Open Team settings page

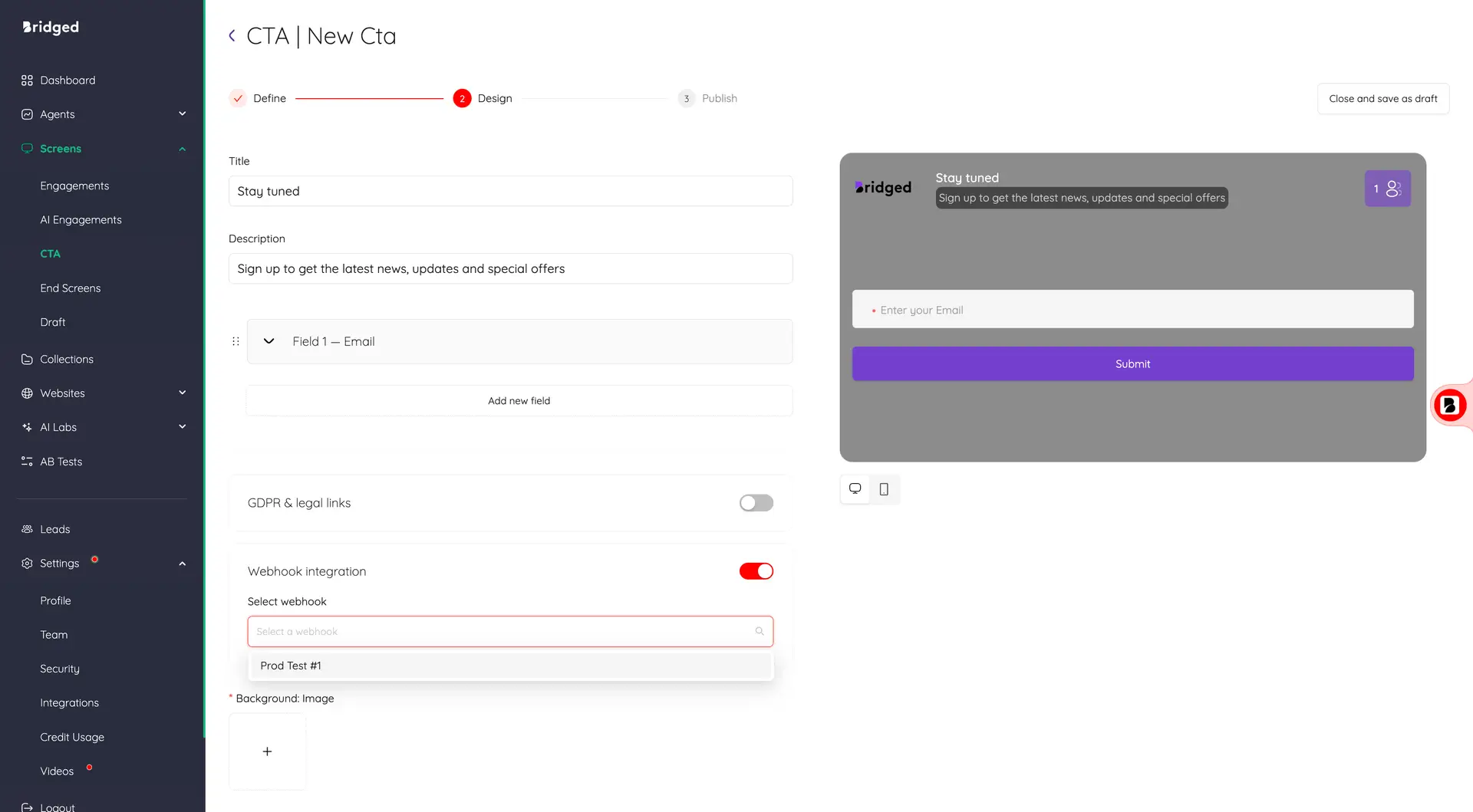54,635
